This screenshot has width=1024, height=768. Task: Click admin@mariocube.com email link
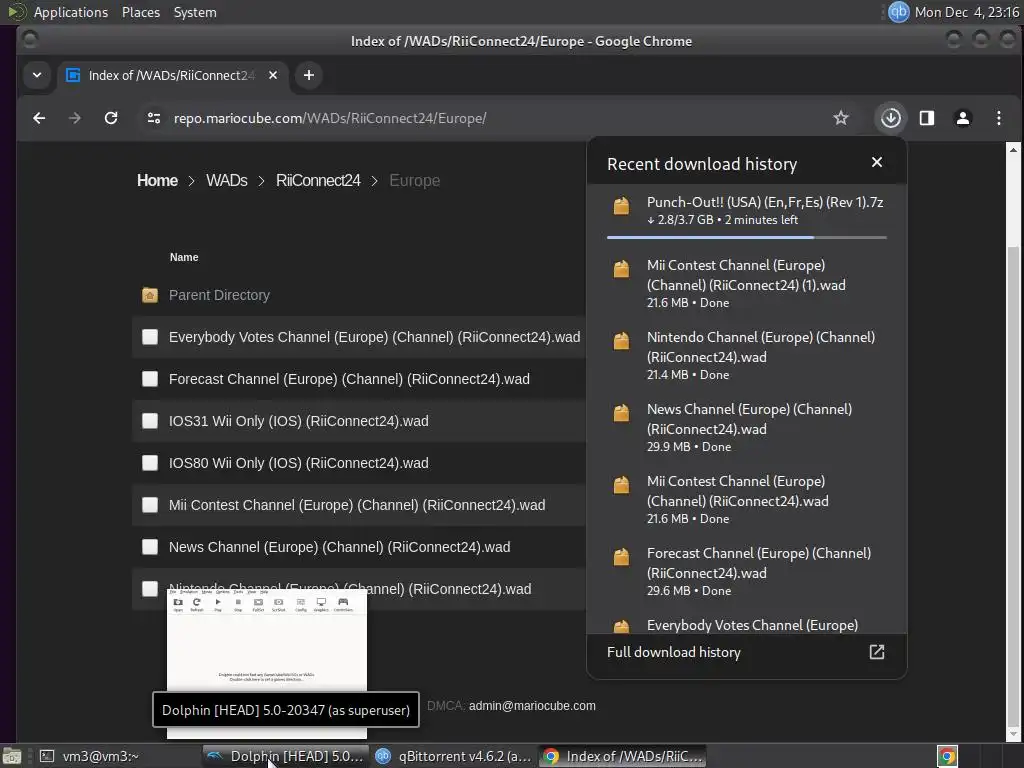pyautogui.click(x=532, y=706)
